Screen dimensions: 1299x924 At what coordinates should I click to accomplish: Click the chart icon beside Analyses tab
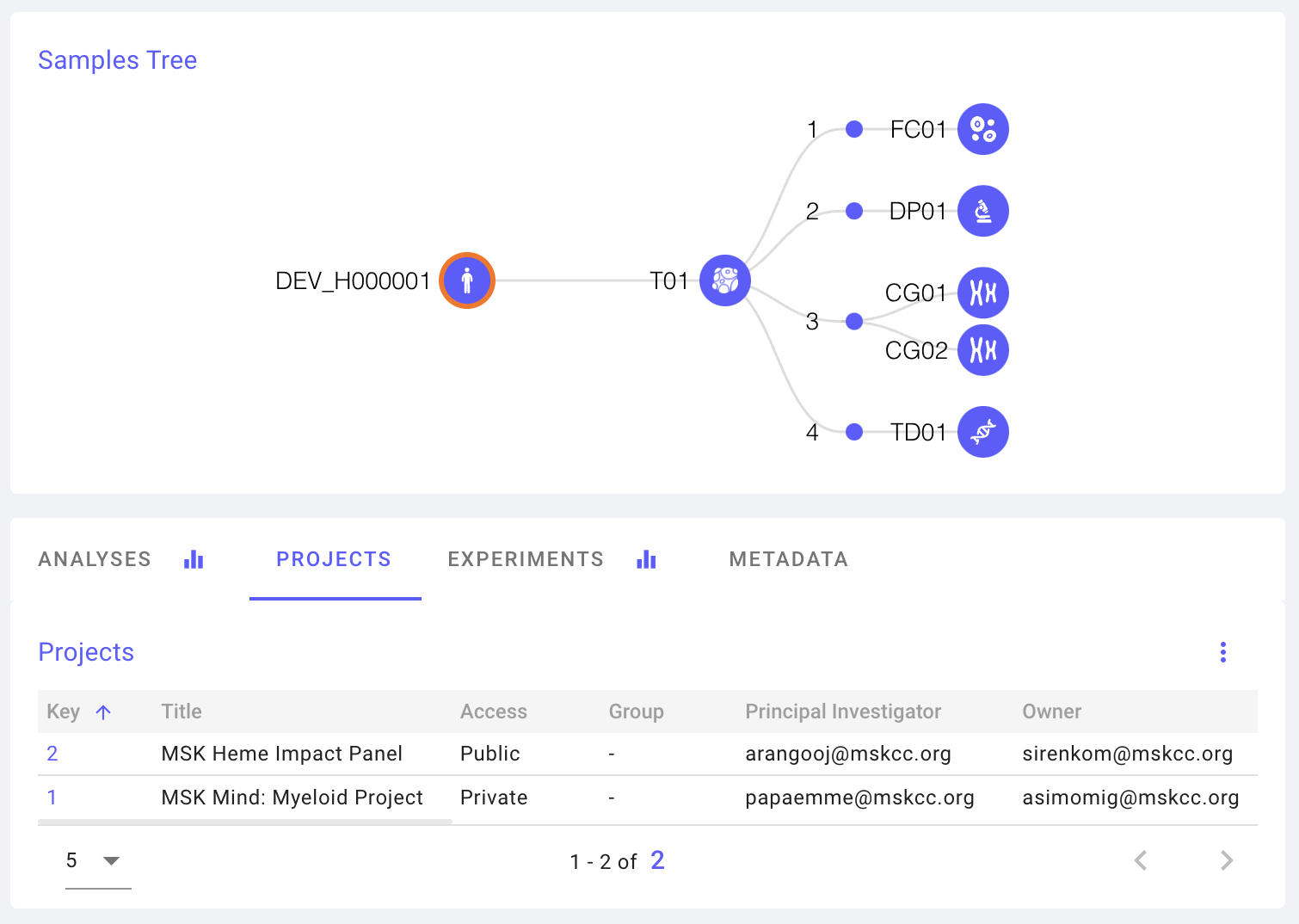coord(194,560)
